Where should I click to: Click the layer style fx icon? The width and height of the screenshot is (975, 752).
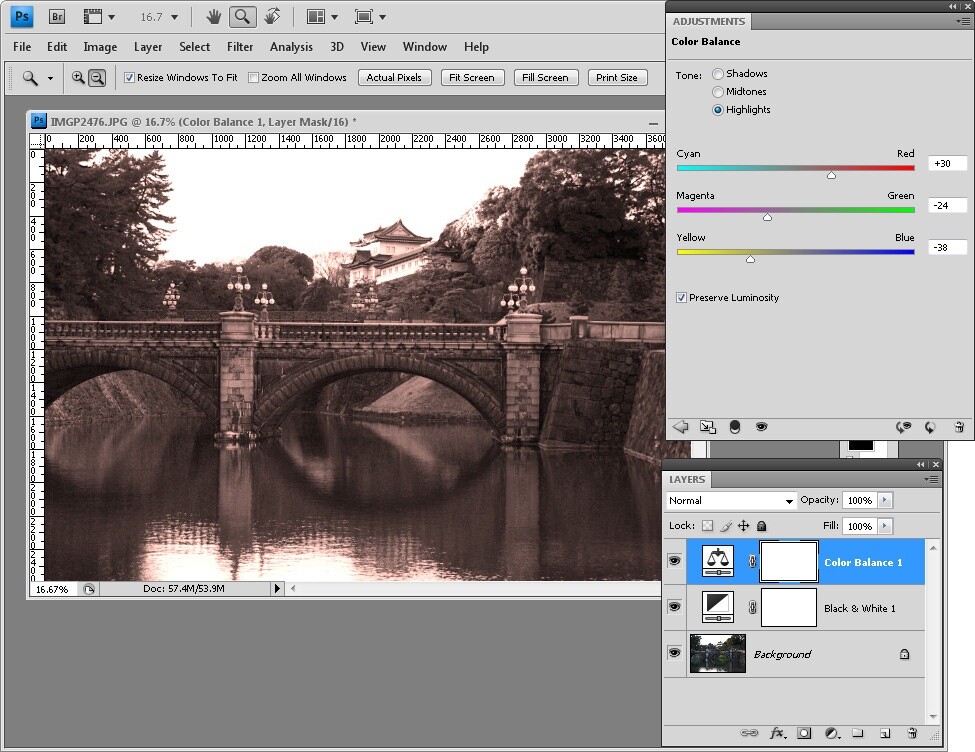click(x=777, y=733)
